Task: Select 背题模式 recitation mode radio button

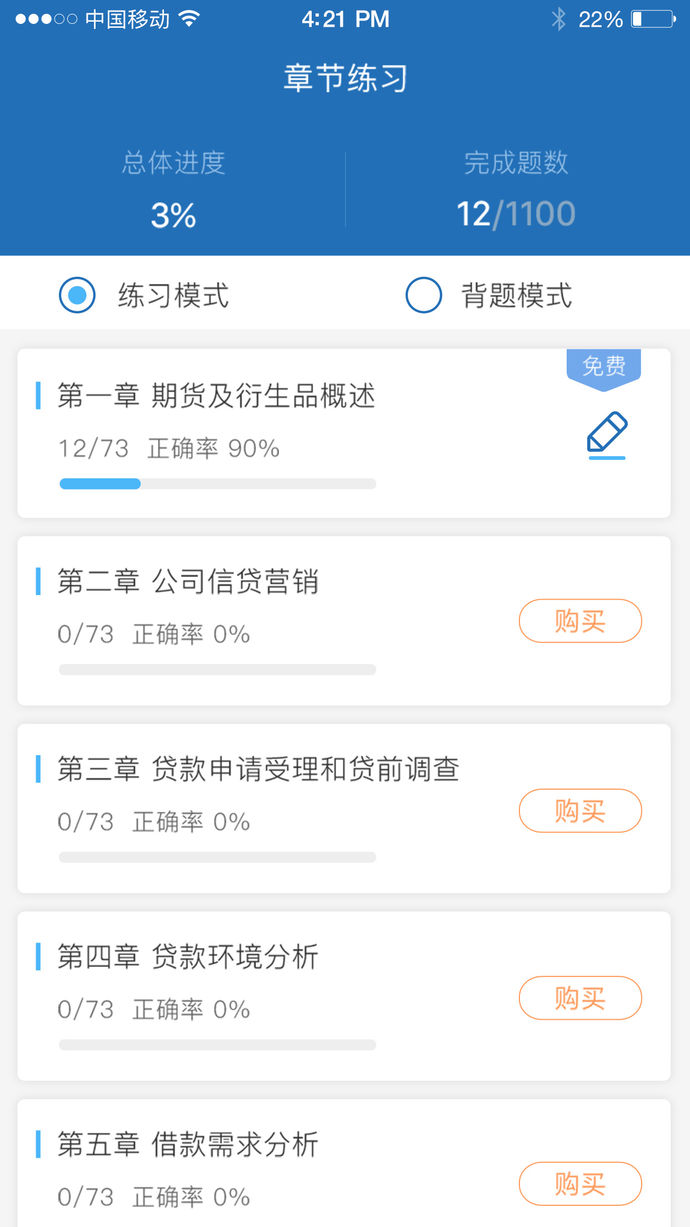Action: pos(423,295)
